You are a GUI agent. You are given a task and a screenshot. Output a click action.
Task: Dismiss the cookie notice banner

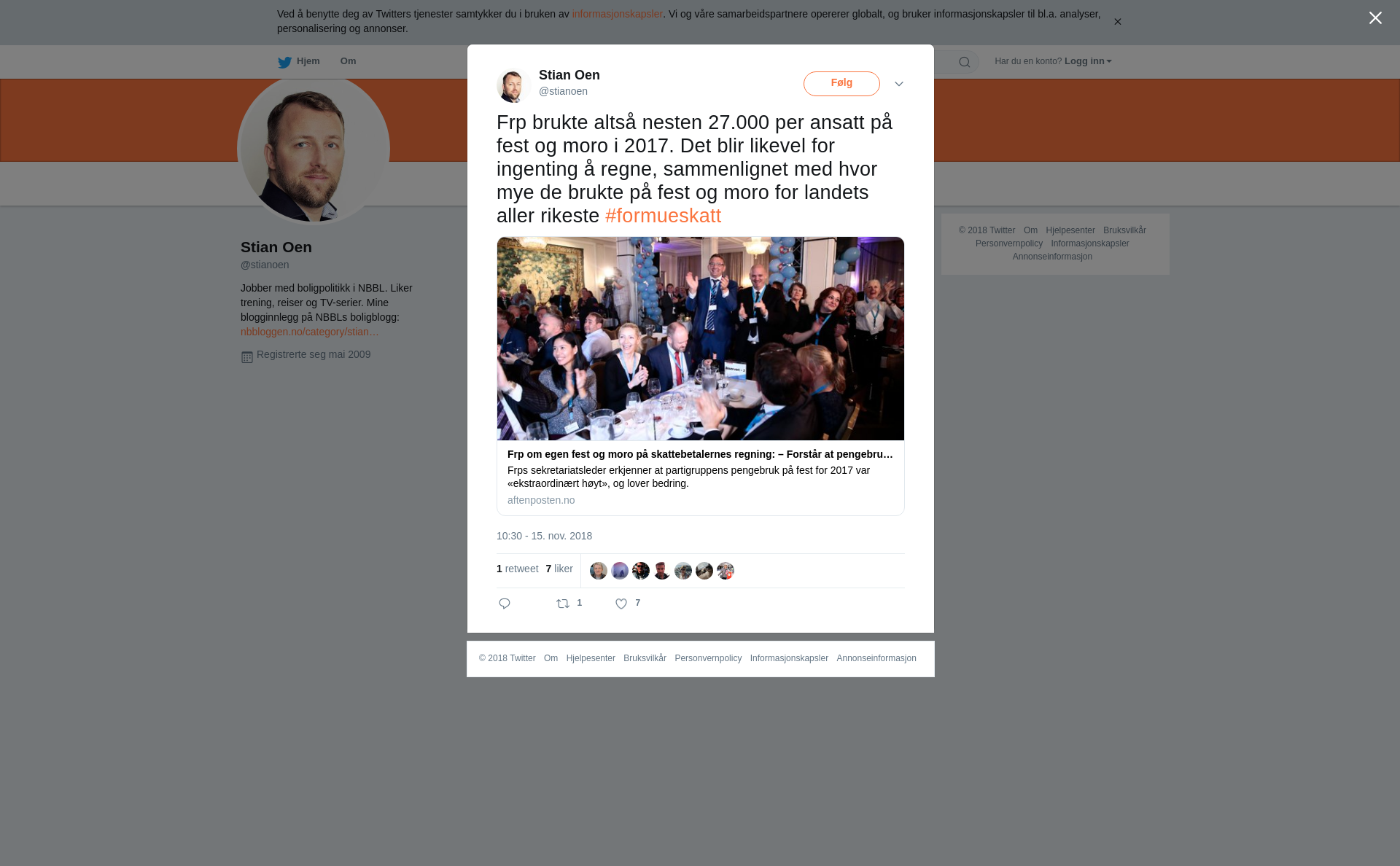click(1117, 22)
